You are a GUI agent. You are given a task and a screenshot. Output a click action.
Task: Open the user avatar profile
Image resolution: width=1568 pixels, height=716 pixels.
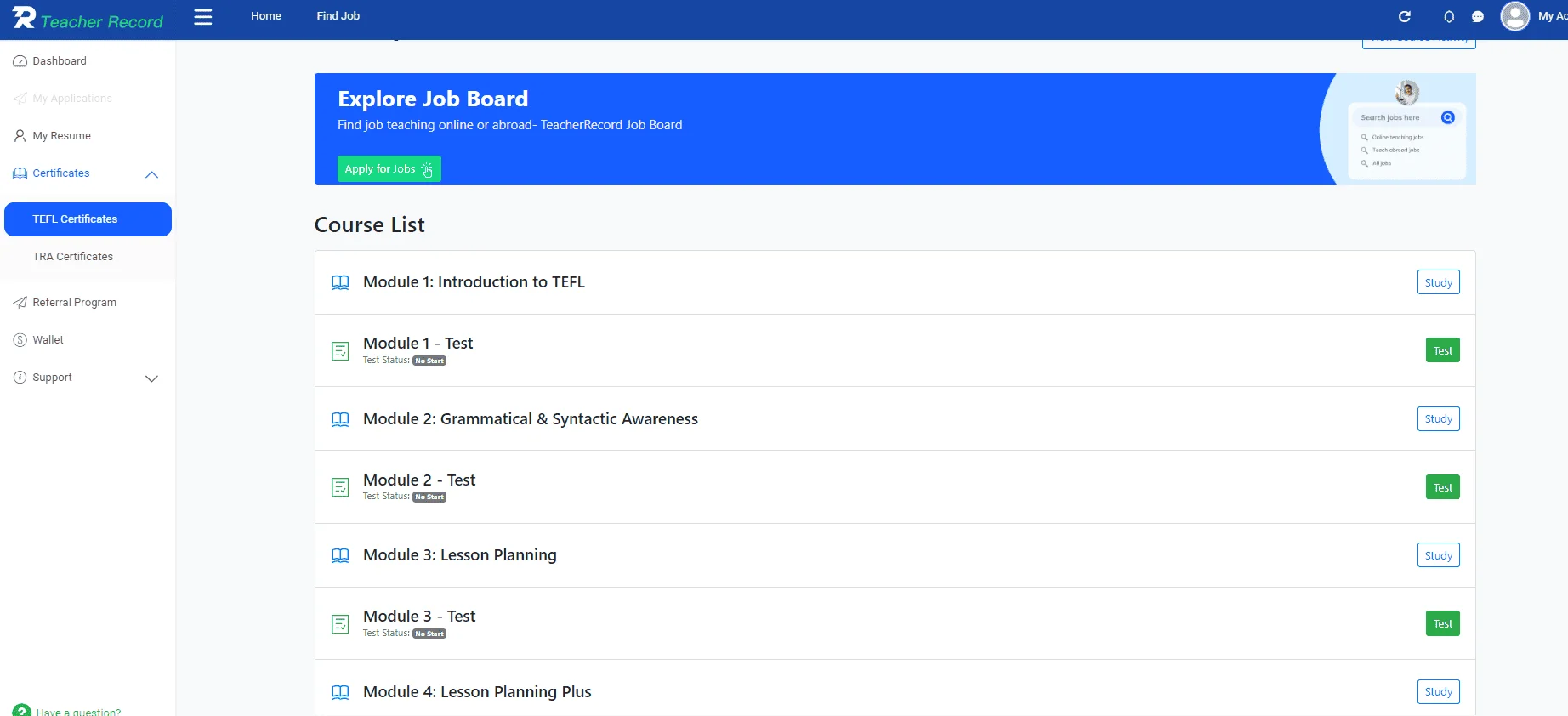pos(1514,16)
